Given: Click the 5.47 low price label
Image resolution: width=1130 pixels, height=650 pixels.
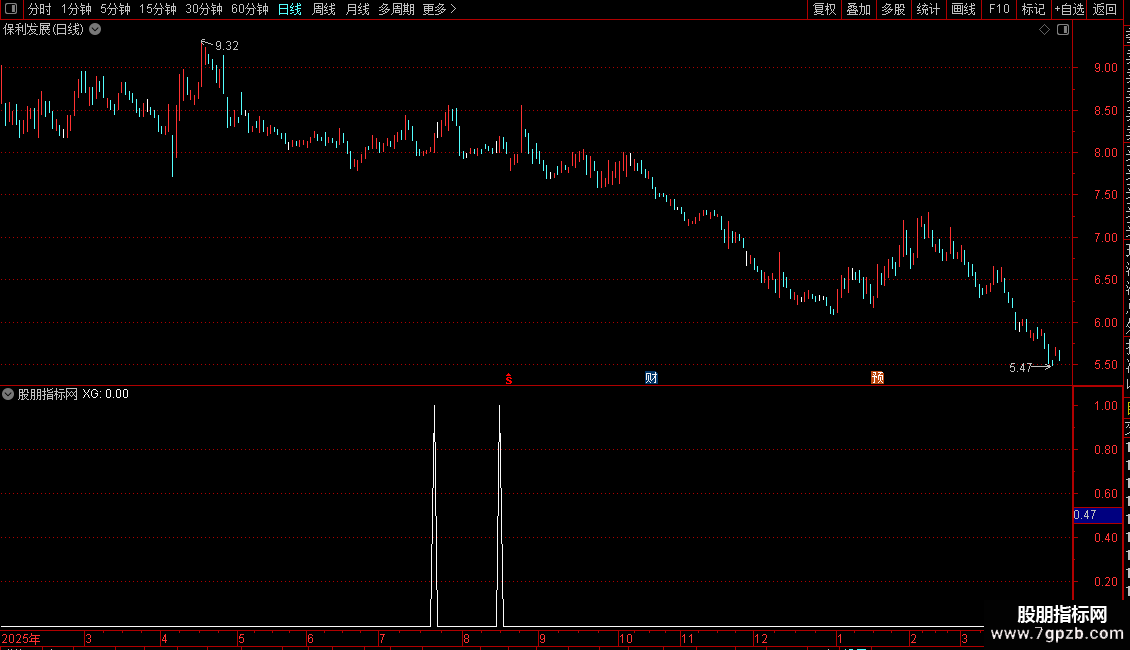Looking at the screenshot, I should (1020, 368).
